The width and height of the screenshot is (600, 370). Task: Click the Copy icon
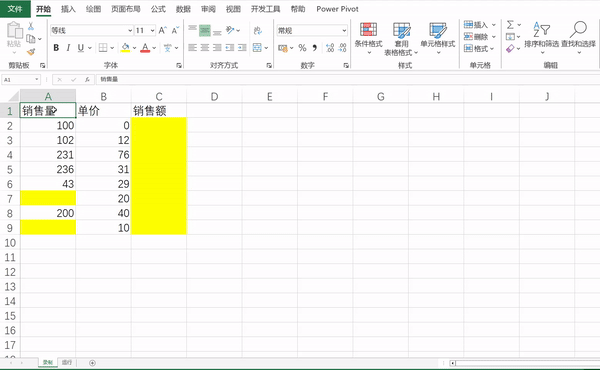tap(31, 39)
